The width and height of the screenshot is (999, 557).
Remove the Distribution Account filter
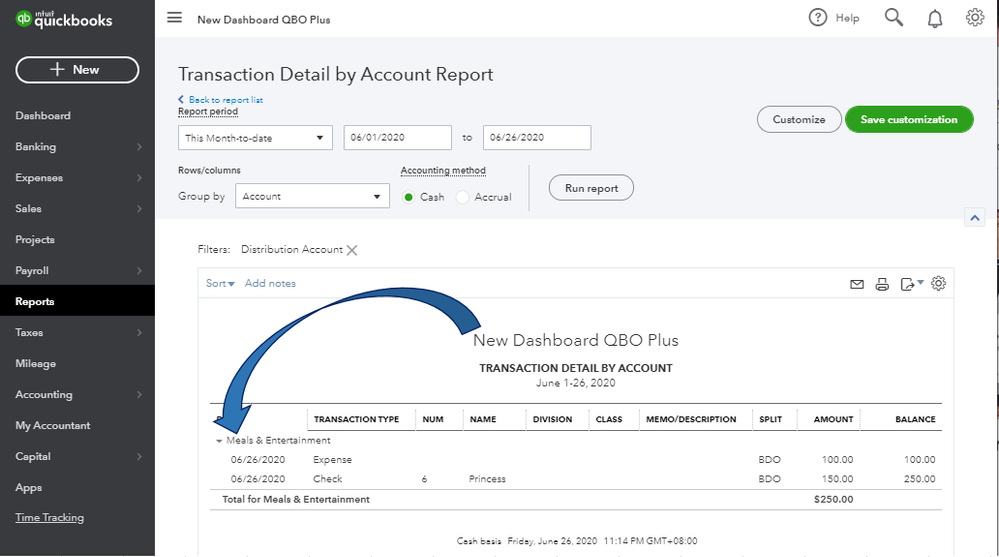tap(352, 250)
